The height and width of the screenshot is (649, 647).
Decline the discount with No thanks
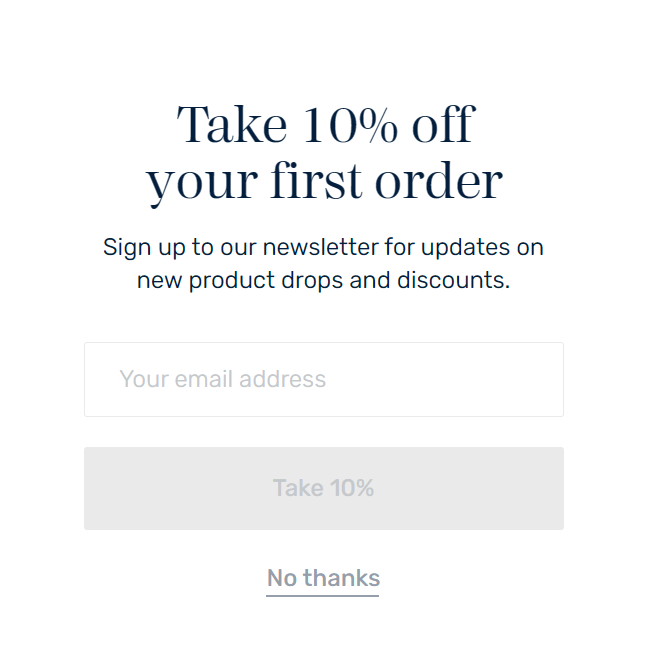coord(323,578)
